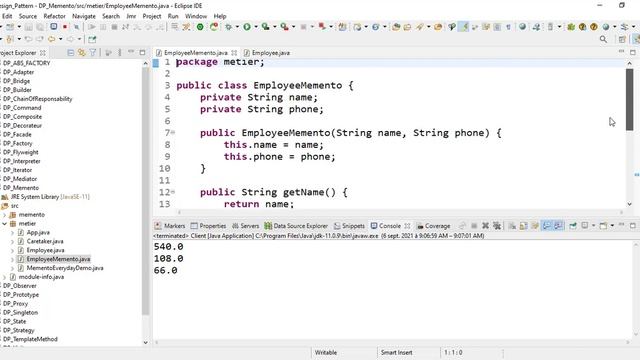The height and width of the screenshot is (360, 640).
Task: Close the EmployeeMemento.java editor tab
Action: pos(234,53)
